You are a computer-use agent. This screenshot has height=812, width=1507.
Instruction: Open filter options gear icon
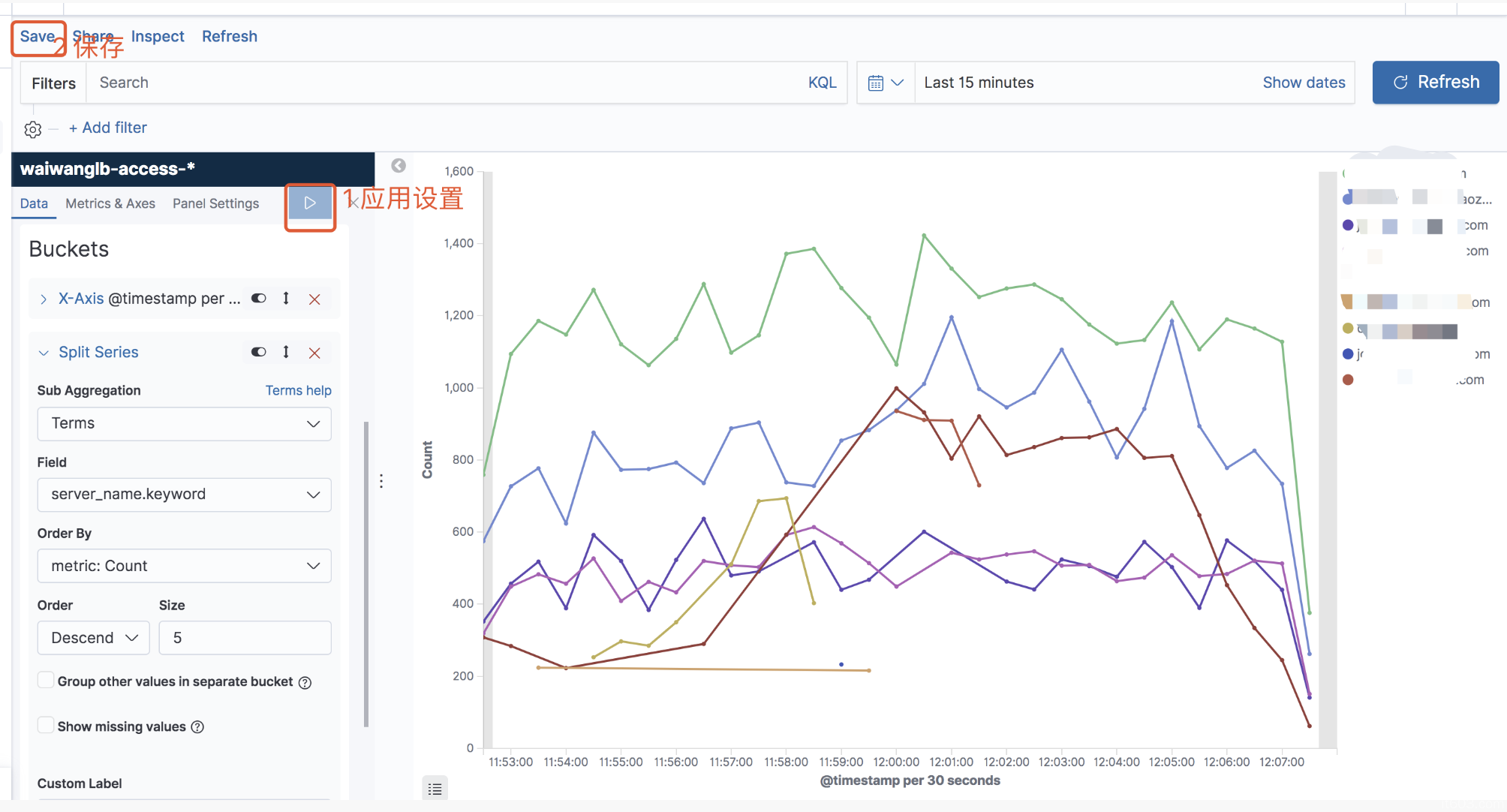[32, 129]
